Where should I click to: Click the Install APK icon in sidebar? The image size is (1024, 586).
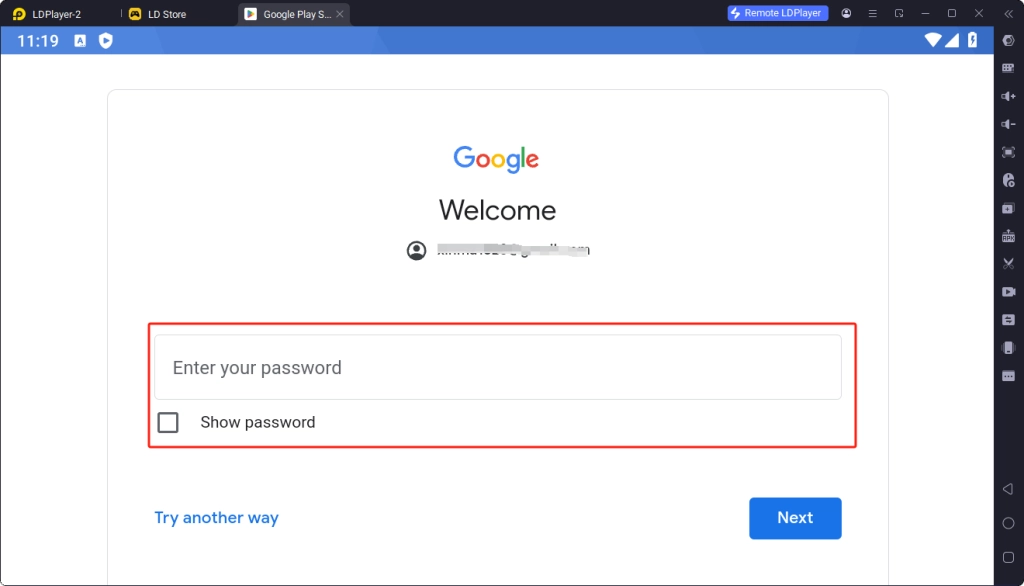1008,236
